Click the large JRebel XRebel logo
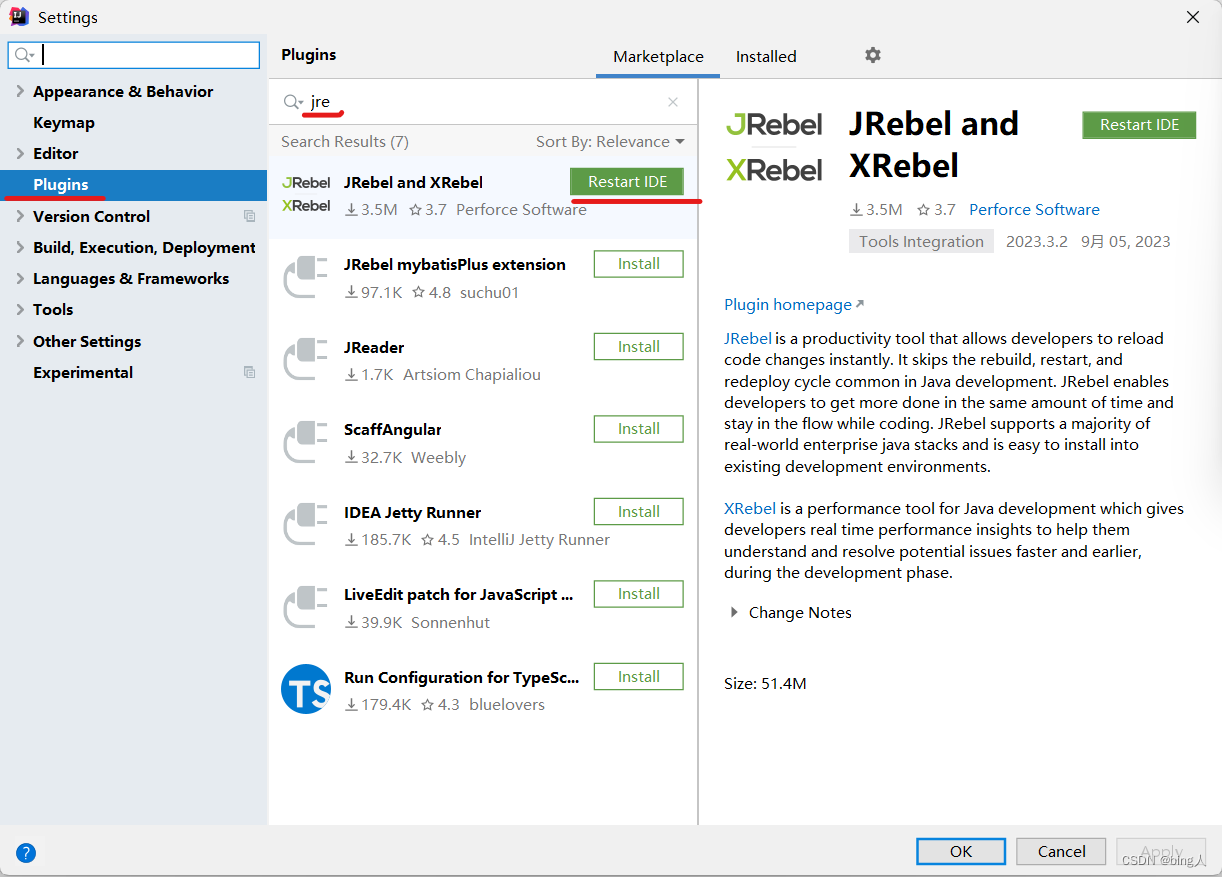The height and width of the screenshot is (877, 1222). click(774, 147)
